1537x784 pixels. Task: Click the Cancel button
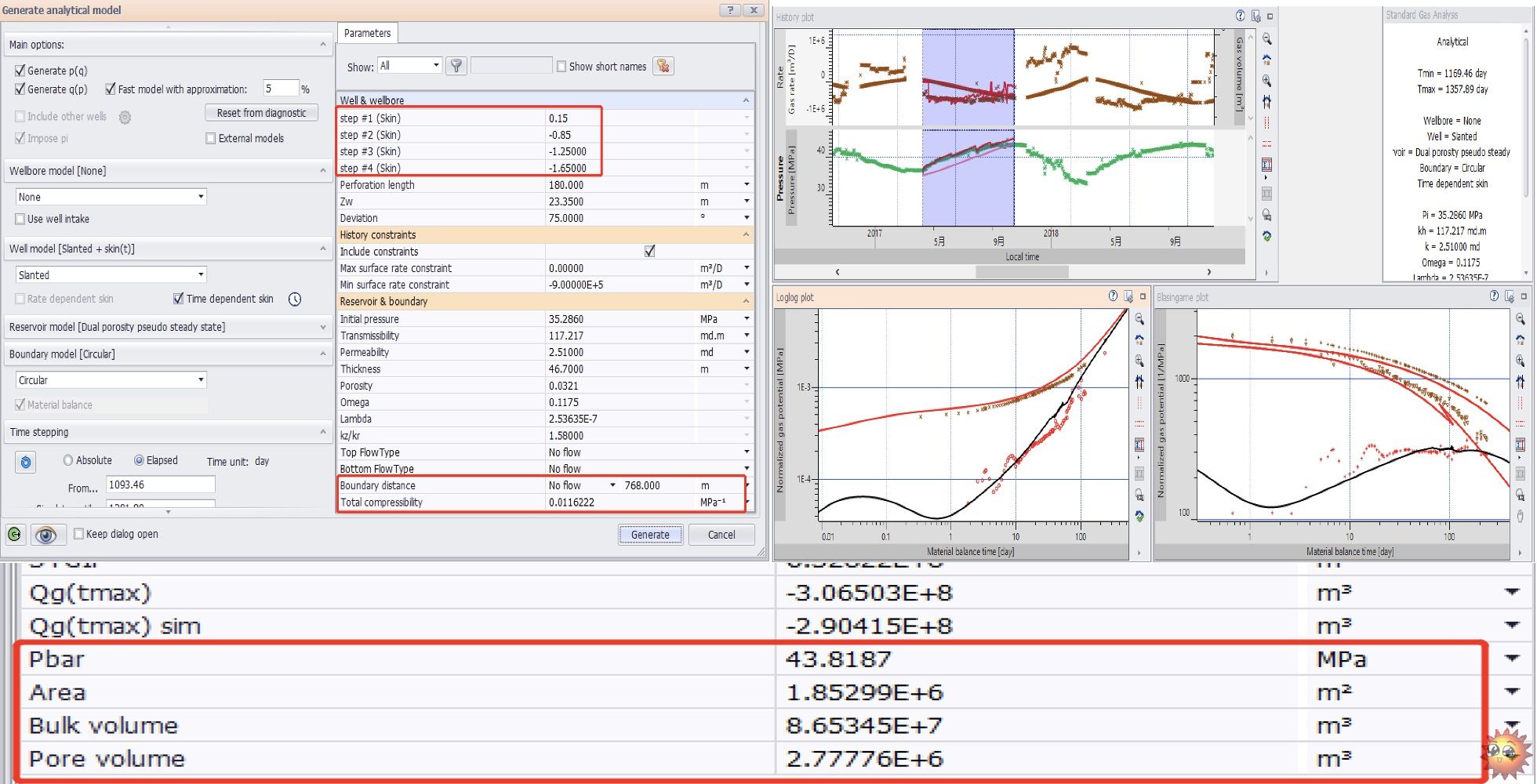tap(721, 535)
